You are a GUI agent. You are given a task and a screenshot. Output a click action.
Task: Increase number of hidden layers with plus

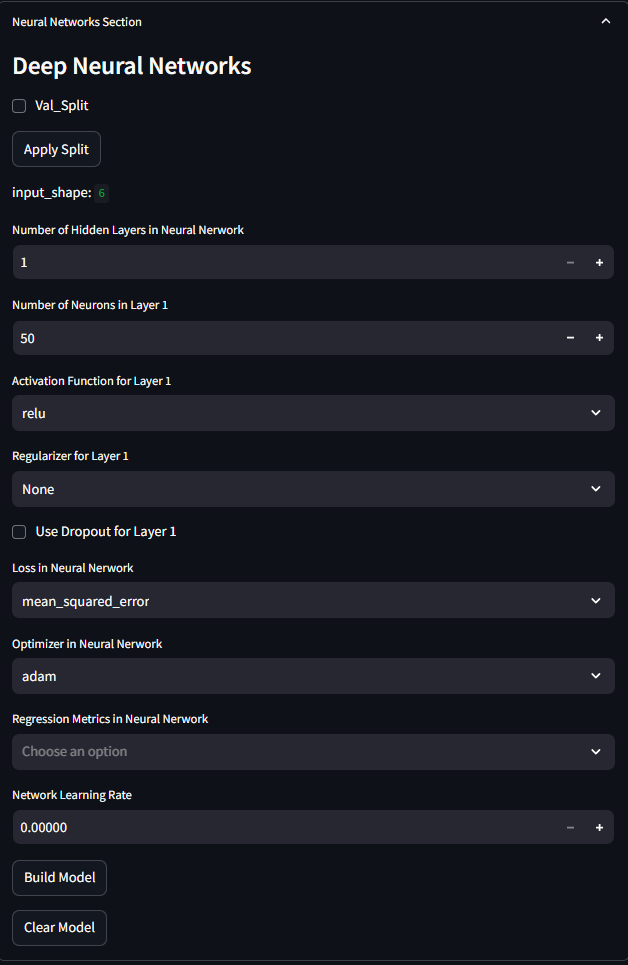click(x=599, y=263)
